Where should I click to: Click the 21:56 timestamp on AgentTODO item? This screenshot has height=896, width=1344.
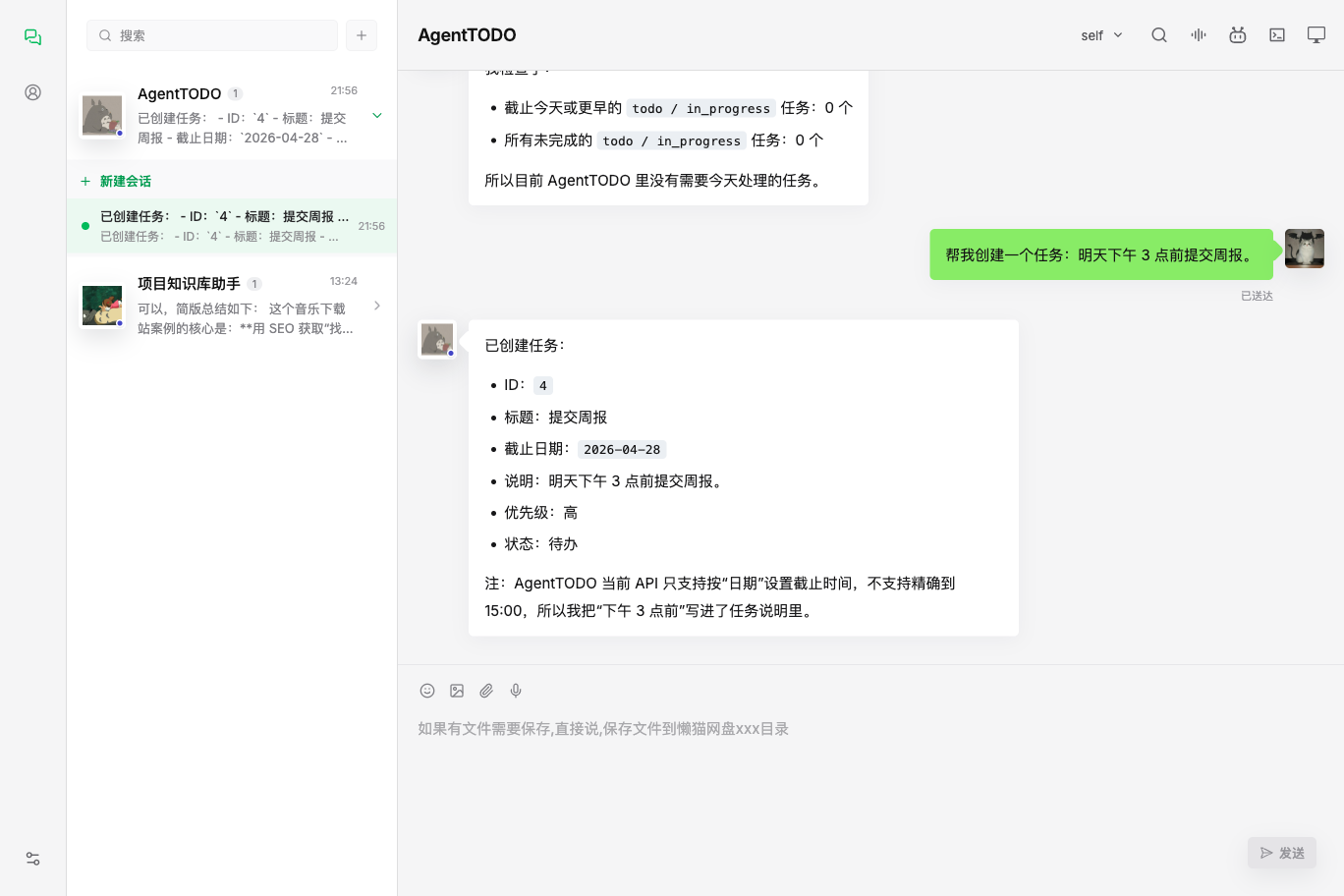[x=344, y=90]
